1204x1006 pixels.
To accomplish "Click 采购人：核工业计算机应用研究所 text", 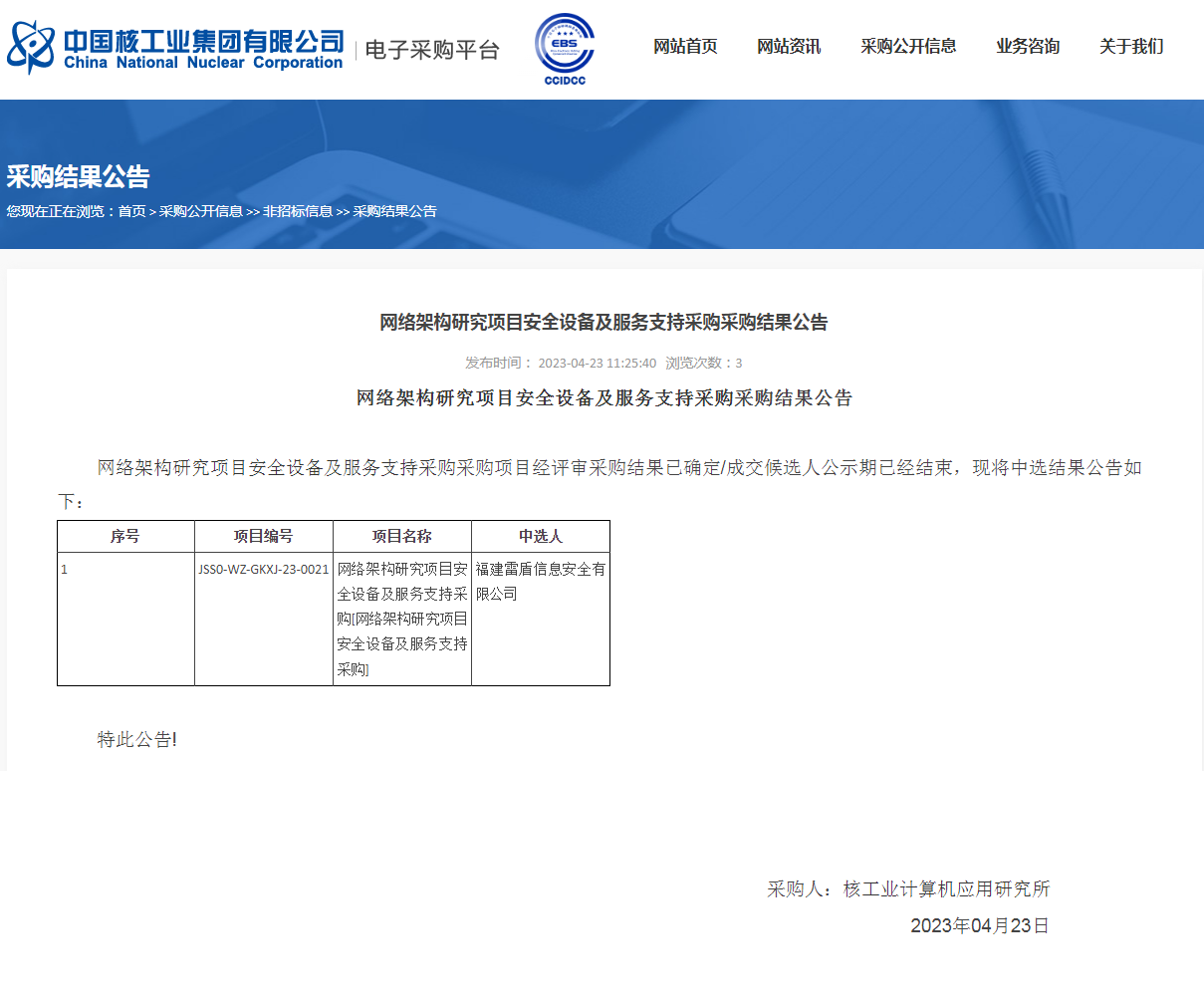I will point(908,888).
